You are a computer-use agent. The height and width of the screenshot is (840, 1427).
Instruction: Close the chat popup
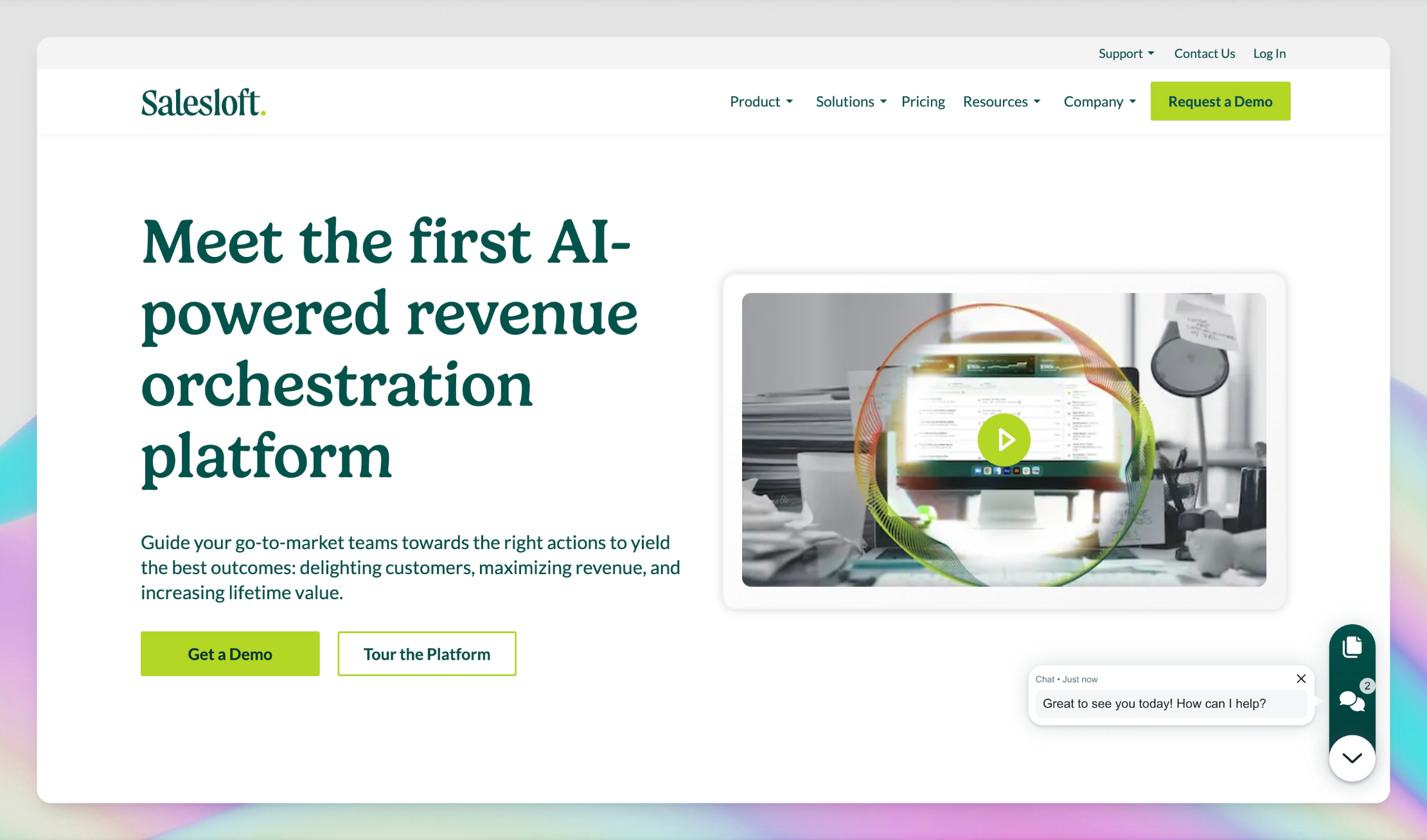1301,679
